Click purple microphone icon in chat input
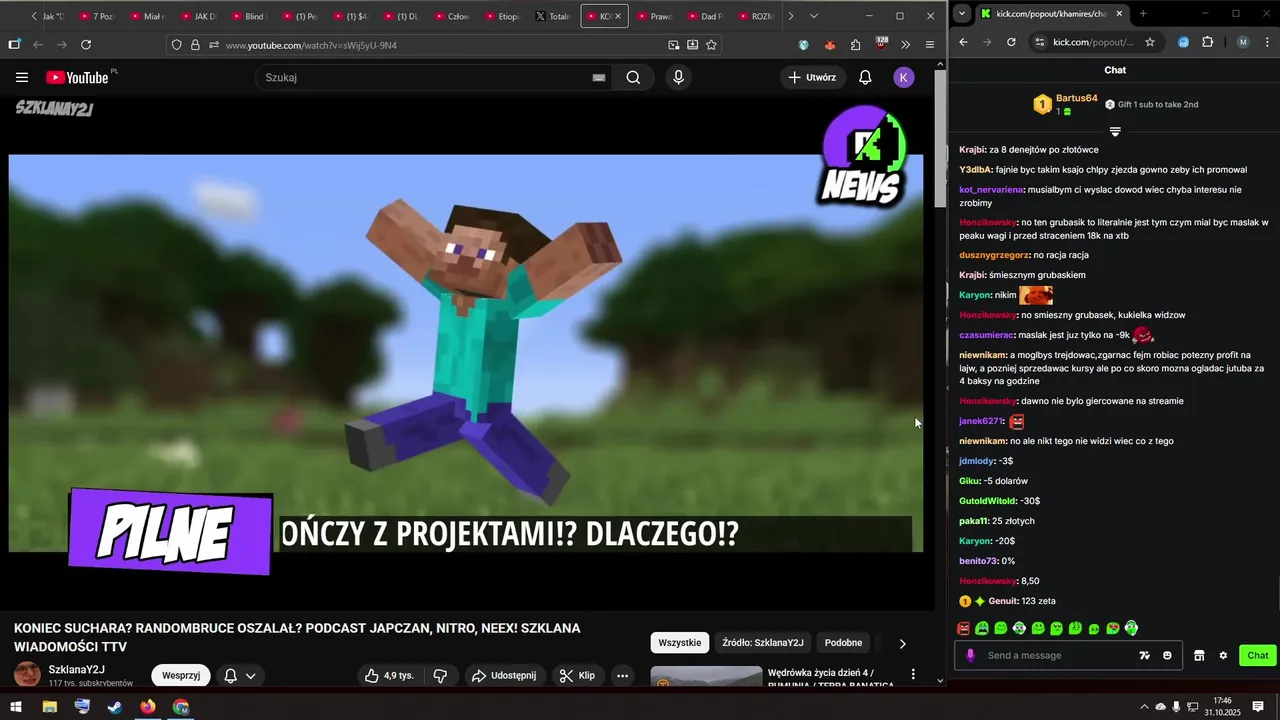The height and width of the screenshot is (720, 1280). tap(970, 655)
